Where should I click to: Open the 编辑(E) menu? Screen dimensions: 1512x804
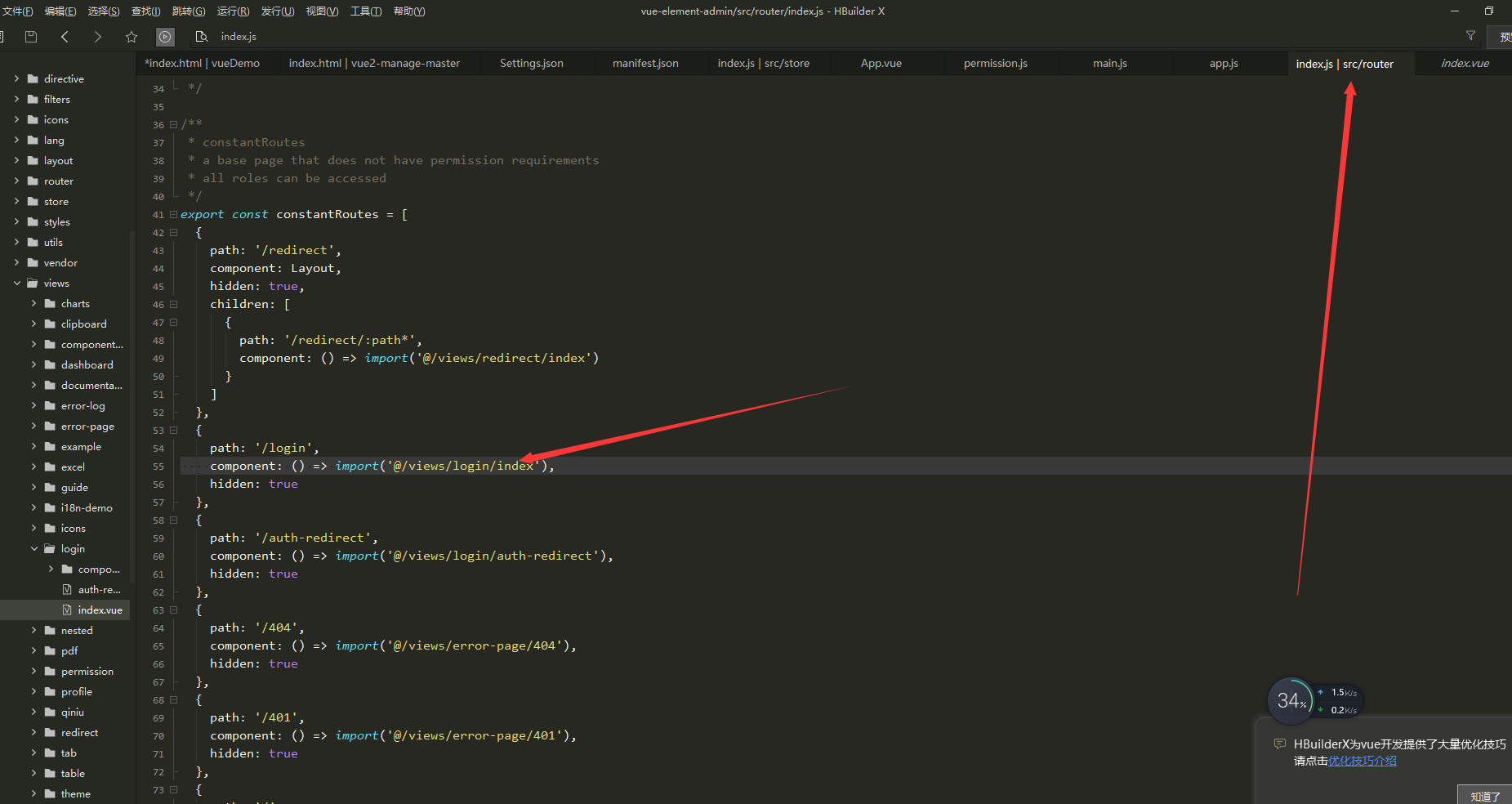pos(60,11)
